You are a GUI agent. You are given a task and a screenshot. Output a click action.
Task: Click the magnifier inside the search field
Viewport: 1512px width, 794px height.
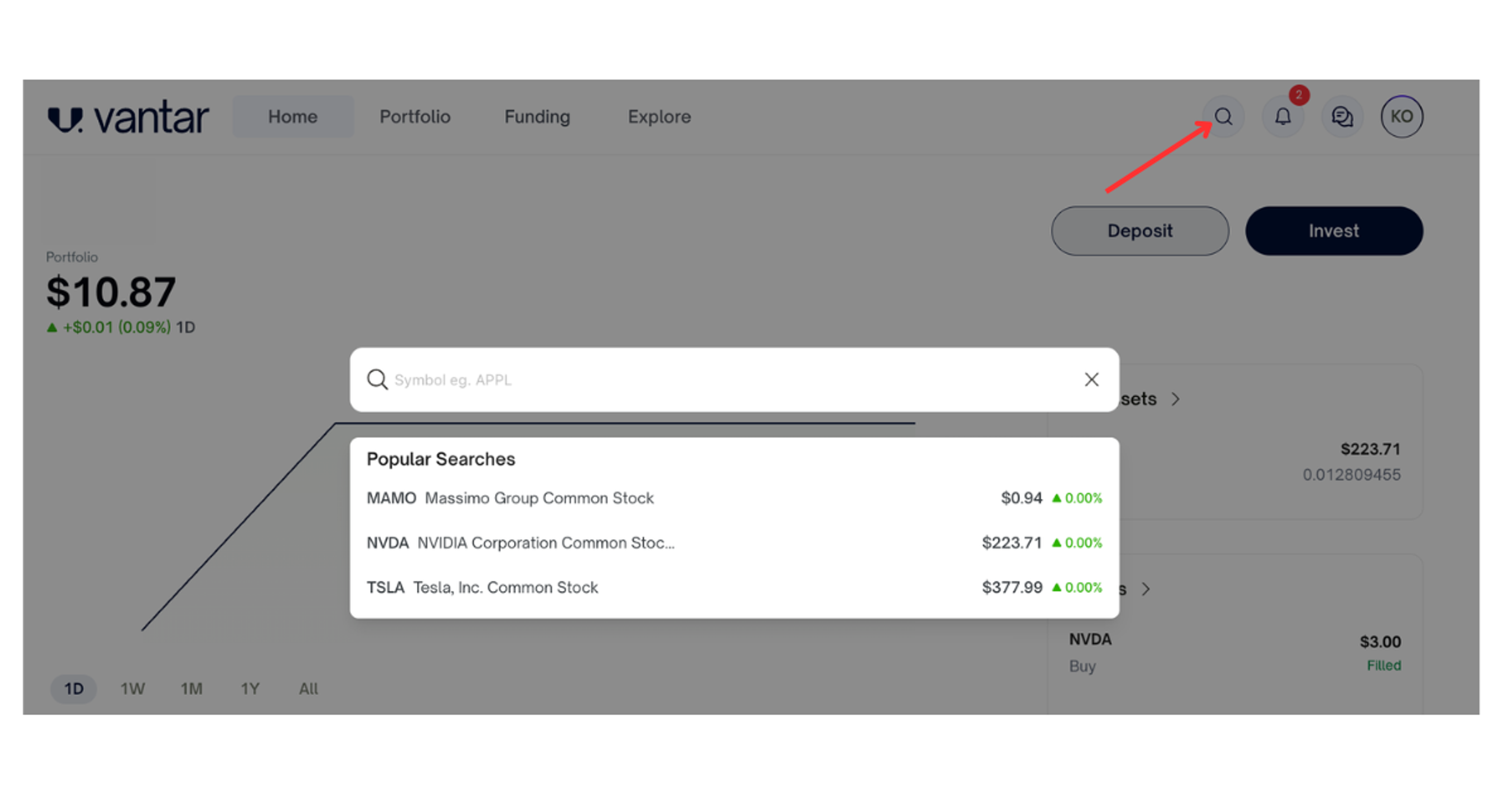(377, 379)
